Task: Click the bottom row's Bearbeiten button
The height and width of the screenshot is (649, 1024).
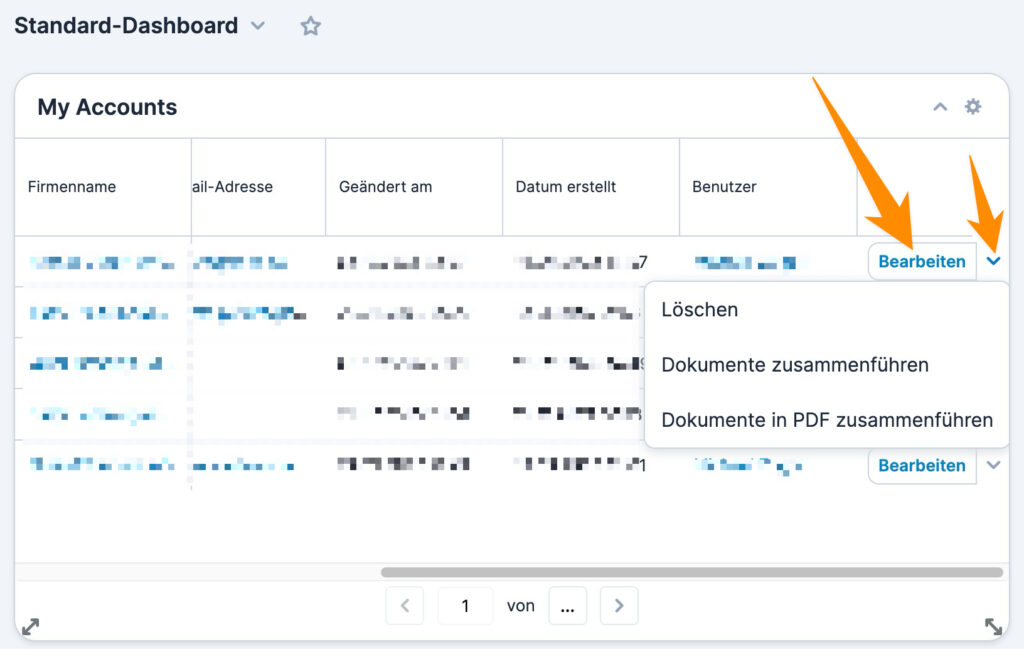Action: click(x=921, y=465)
